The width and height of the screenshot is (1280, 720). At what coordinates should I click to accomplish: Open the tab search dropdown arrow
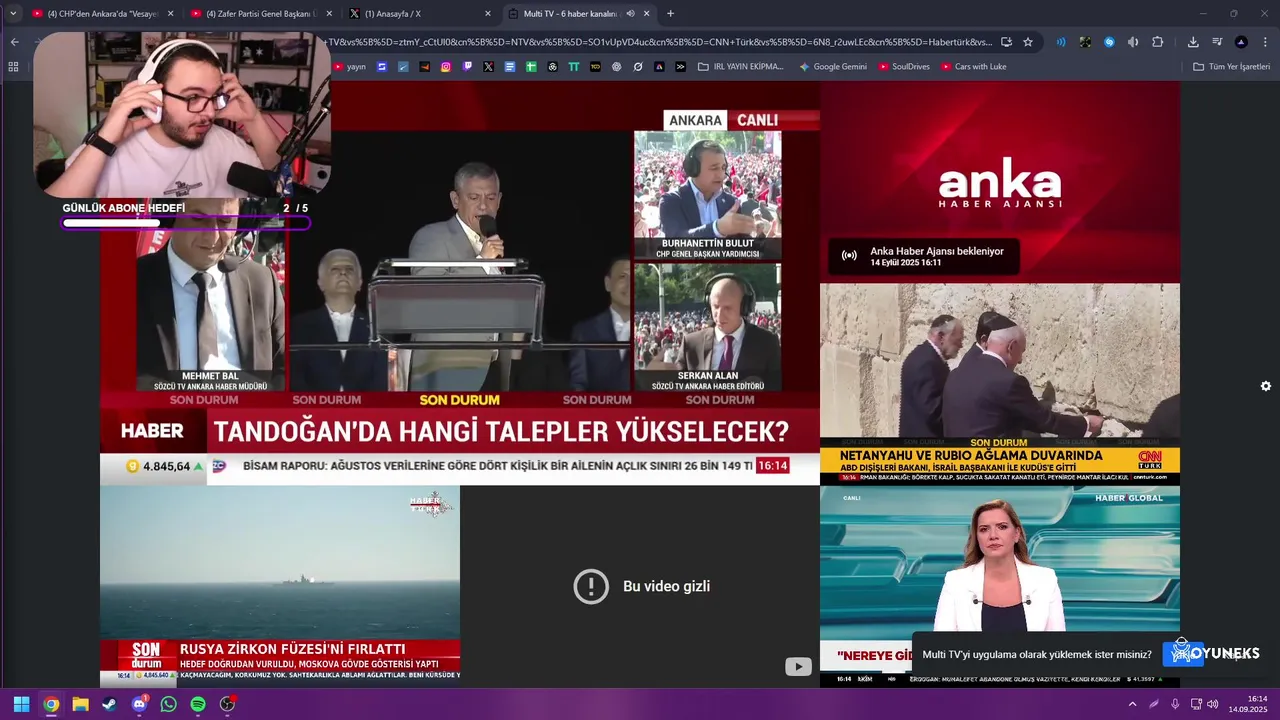click(x=13, y=14)
